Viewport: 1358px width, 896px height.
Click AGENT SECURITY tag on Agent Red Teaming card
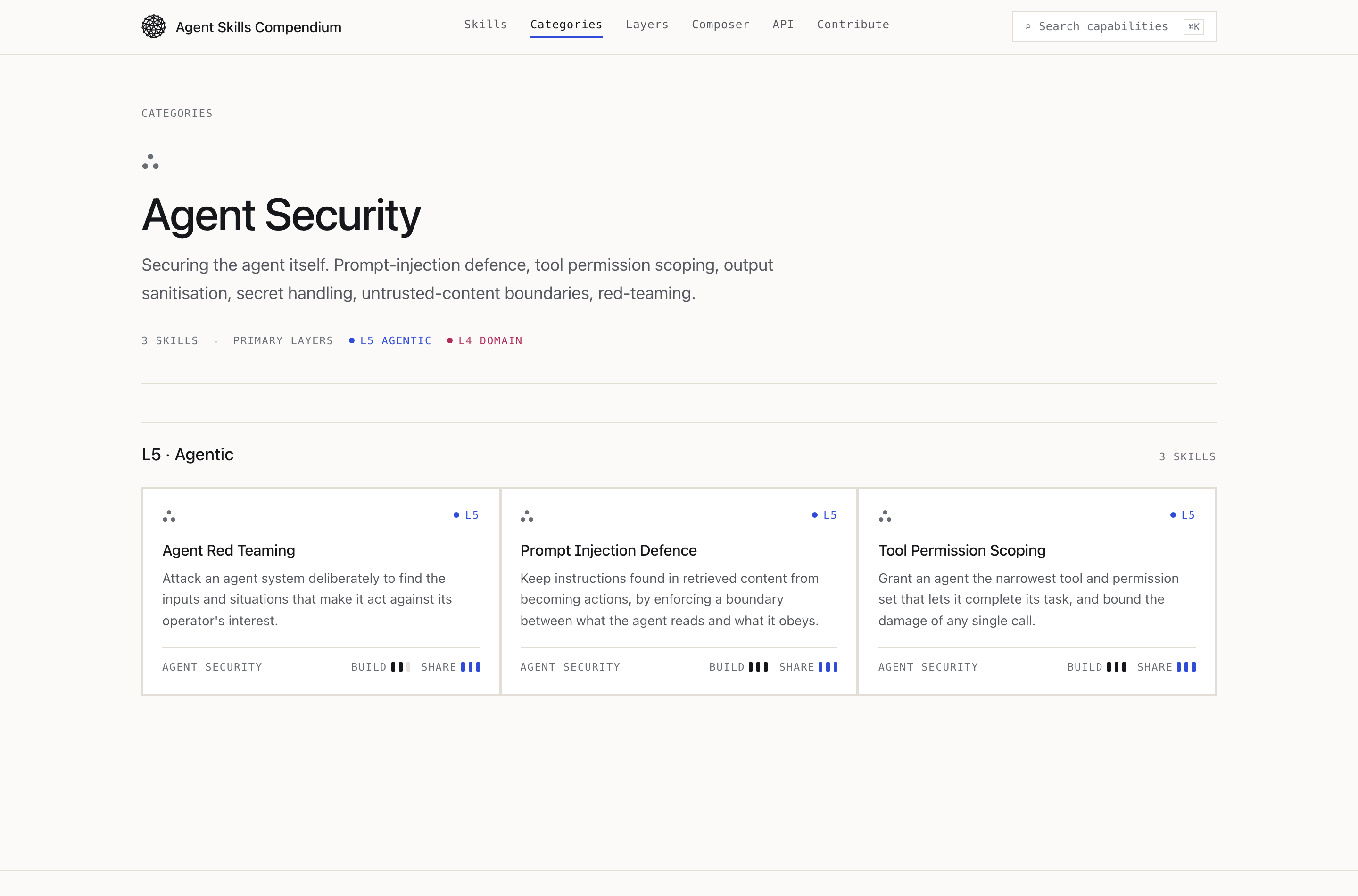pyautogui.click(x=212, y=667)
